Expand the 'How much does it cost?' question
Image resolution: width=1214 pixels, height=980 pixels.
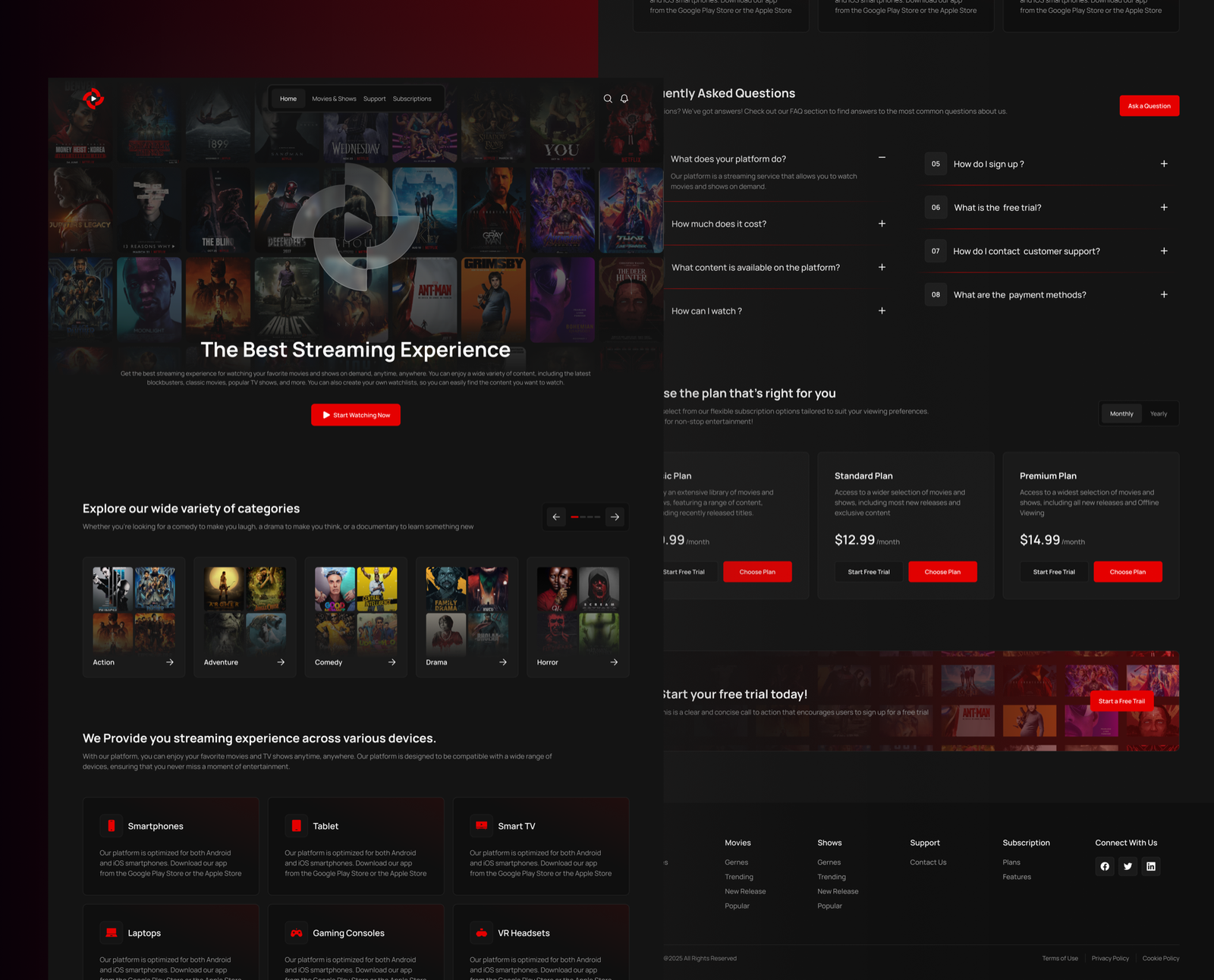pyautogui.click(x=882, y=224)
